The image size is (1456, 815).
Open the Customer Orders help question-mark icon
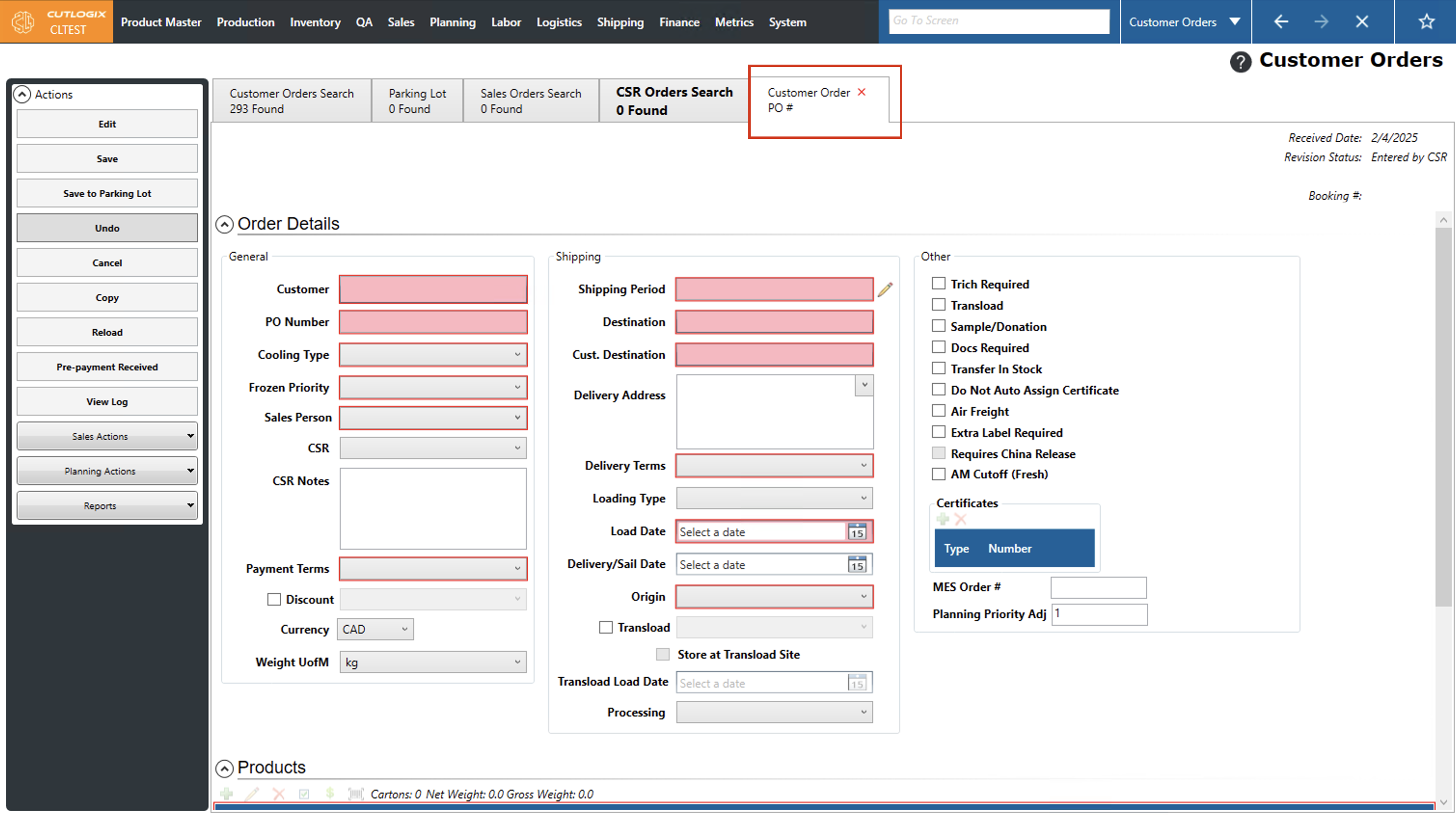click(1240, 62)
